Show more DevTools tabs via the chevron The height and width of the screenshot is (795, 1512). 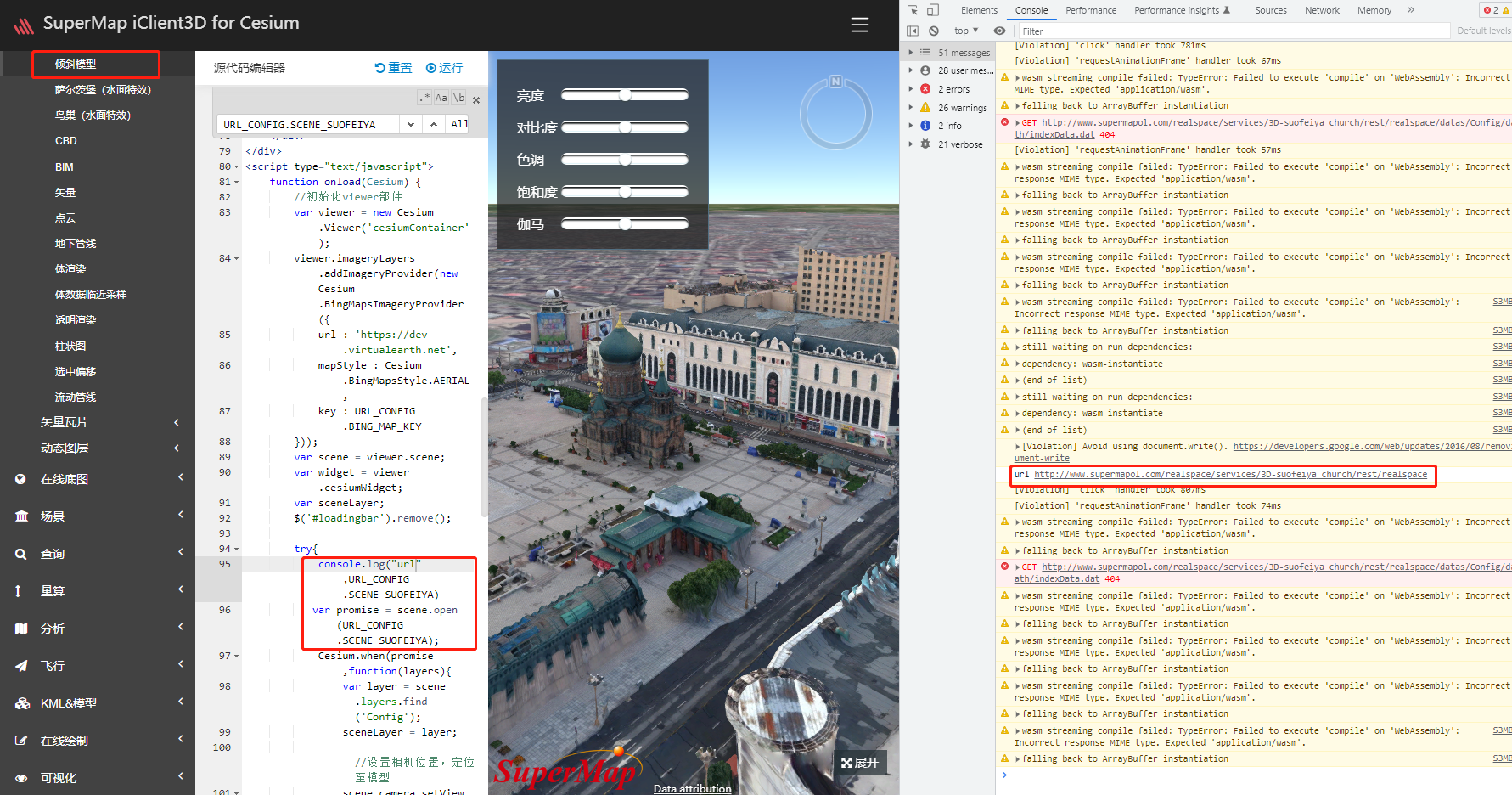(x=1411, y=10)
